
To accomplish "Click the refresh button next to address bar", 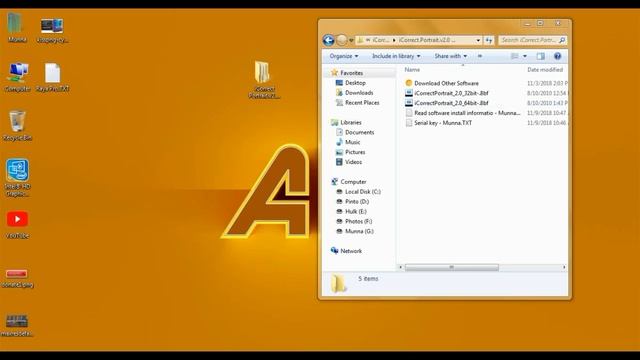I will pyautogui.click(x=489, y=40).
